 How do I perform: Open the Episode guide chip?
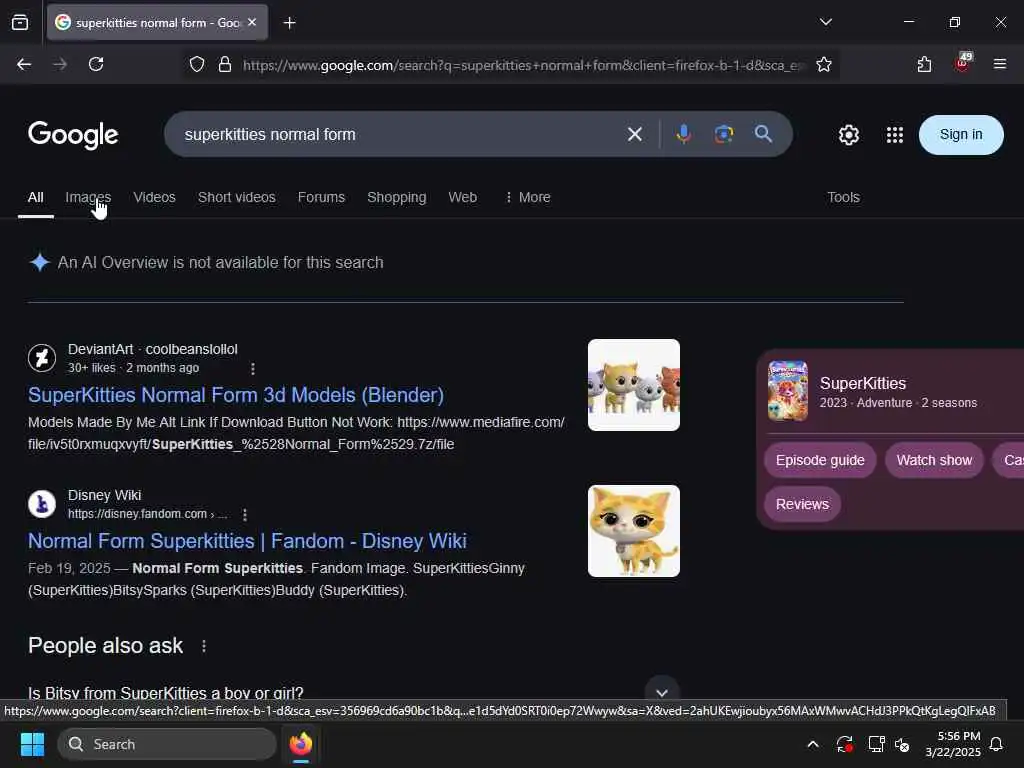click(820, 460)
